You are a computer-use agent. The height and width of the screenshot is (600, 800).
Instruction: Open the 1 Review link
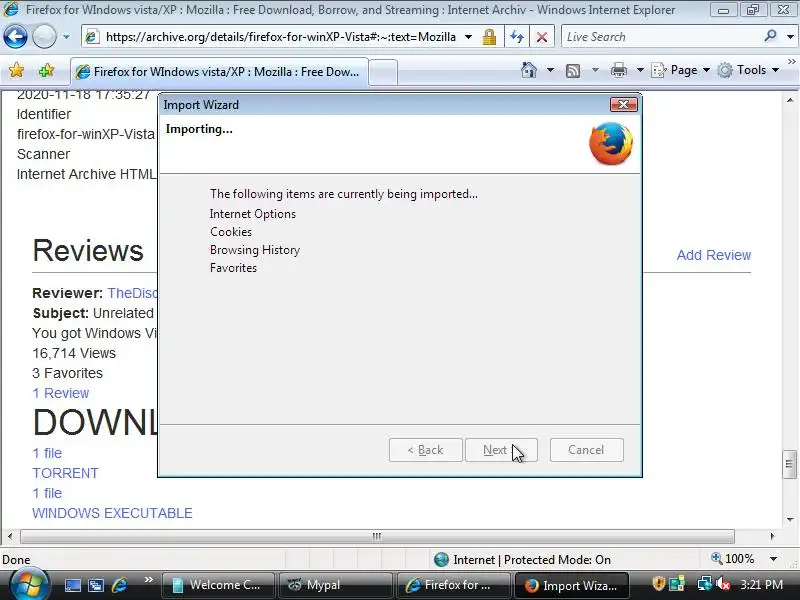point(61,393)
